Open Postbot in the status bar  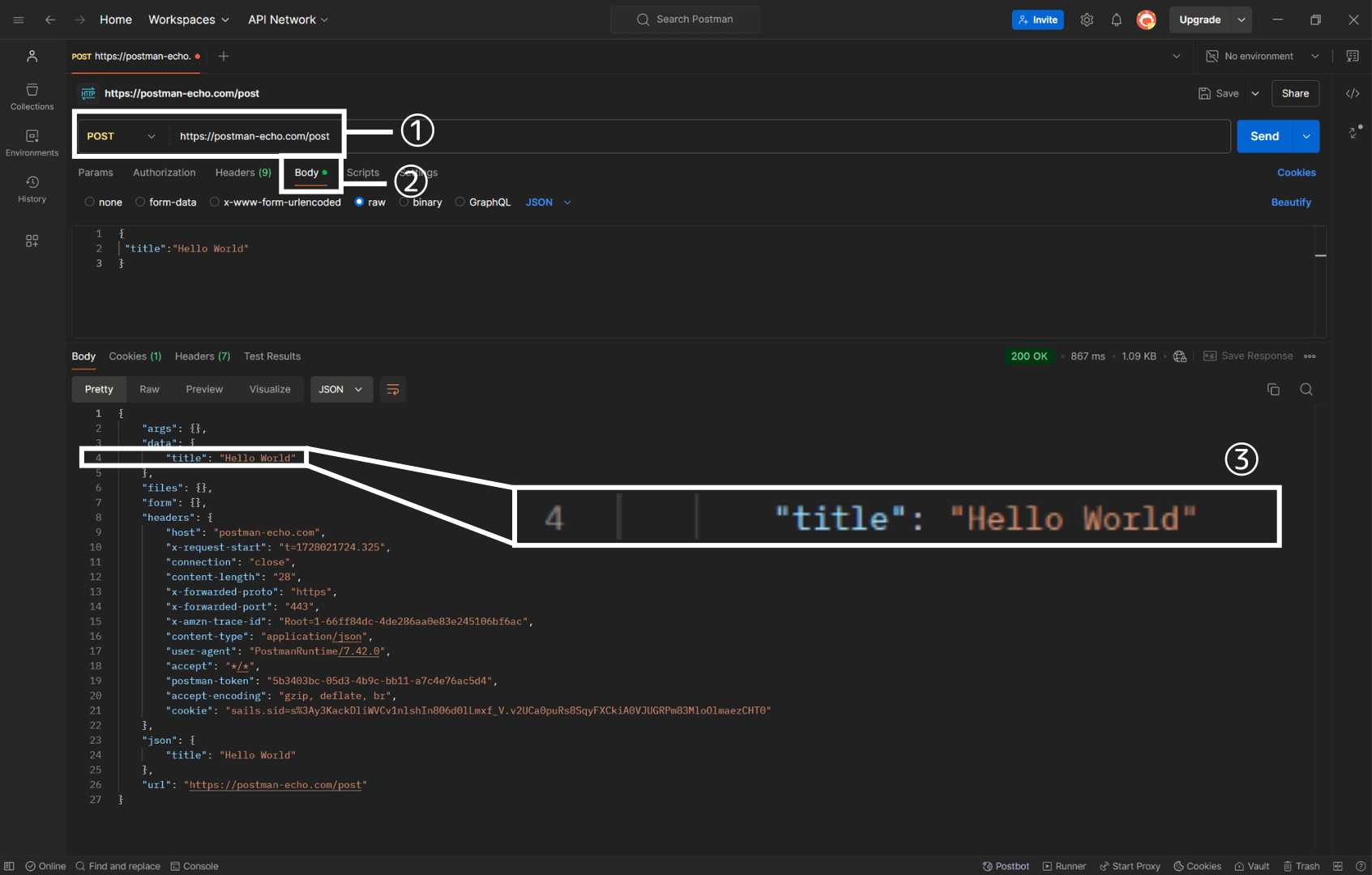coord(1006,866)
